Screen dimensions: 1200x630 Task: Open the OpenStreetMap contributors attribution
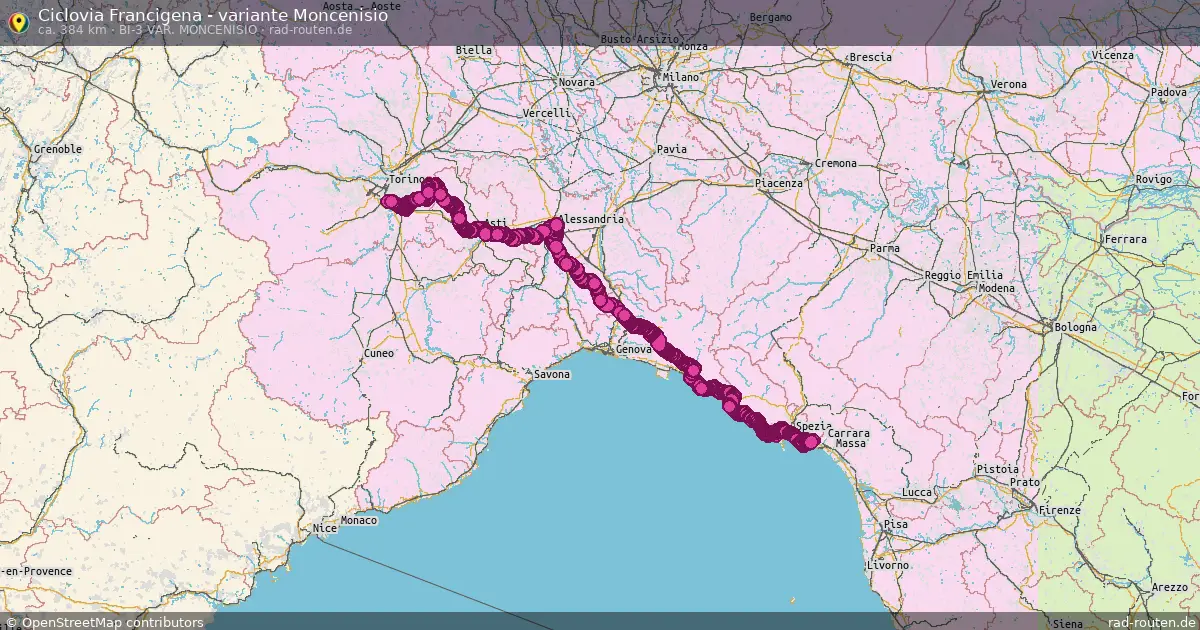[x=103, y=622]
